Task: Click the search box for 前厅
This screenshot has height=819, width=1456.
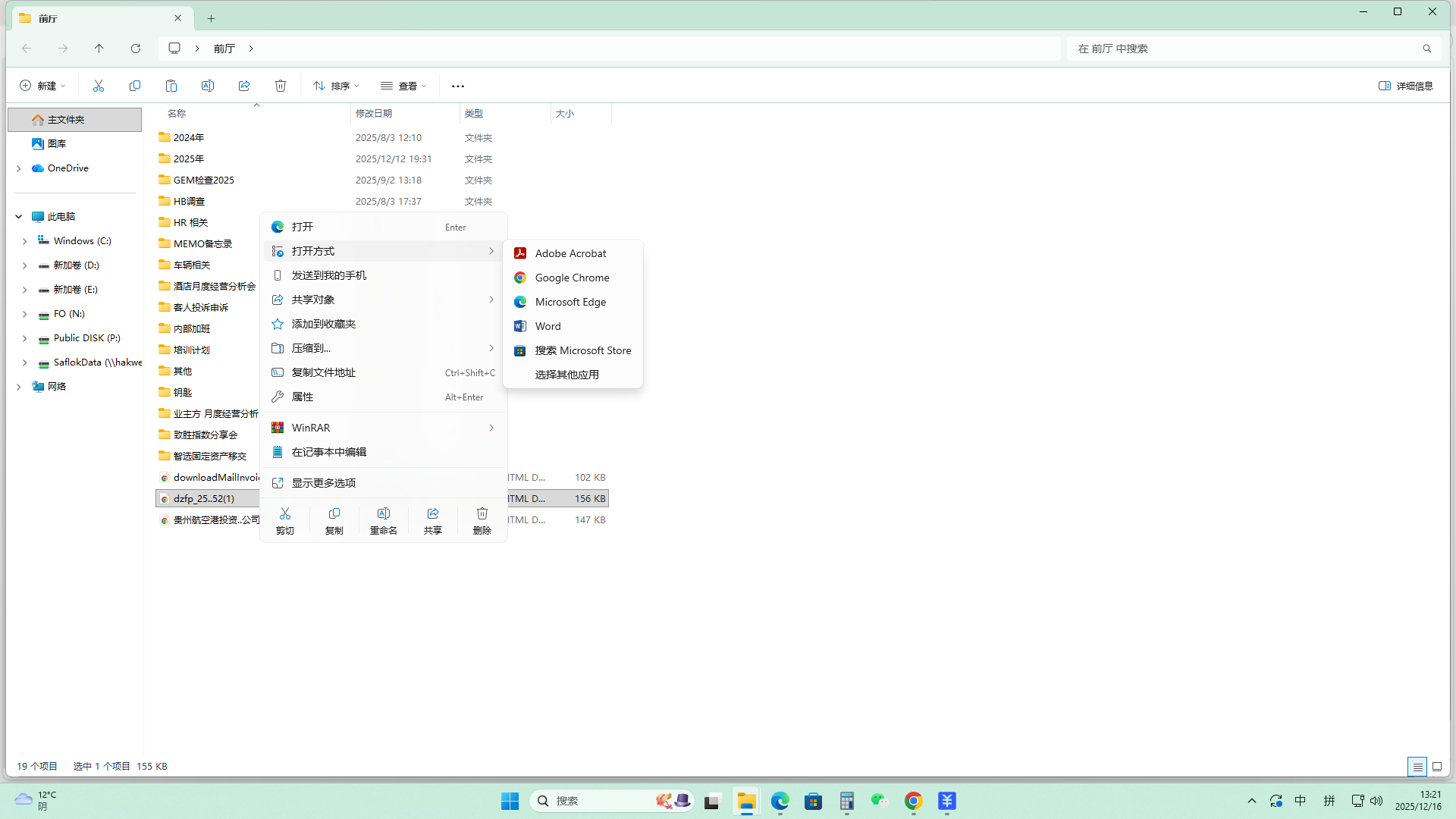Action: [1244, 49]
